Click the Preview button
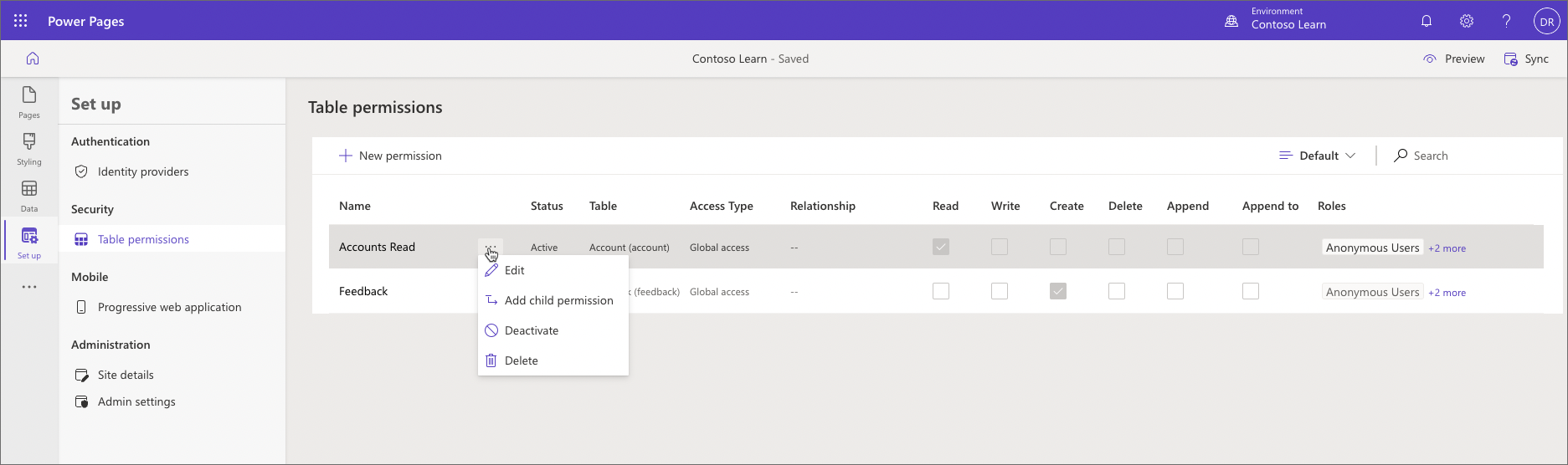This screenshot has width=1568, height=465. pos(1454,59)
